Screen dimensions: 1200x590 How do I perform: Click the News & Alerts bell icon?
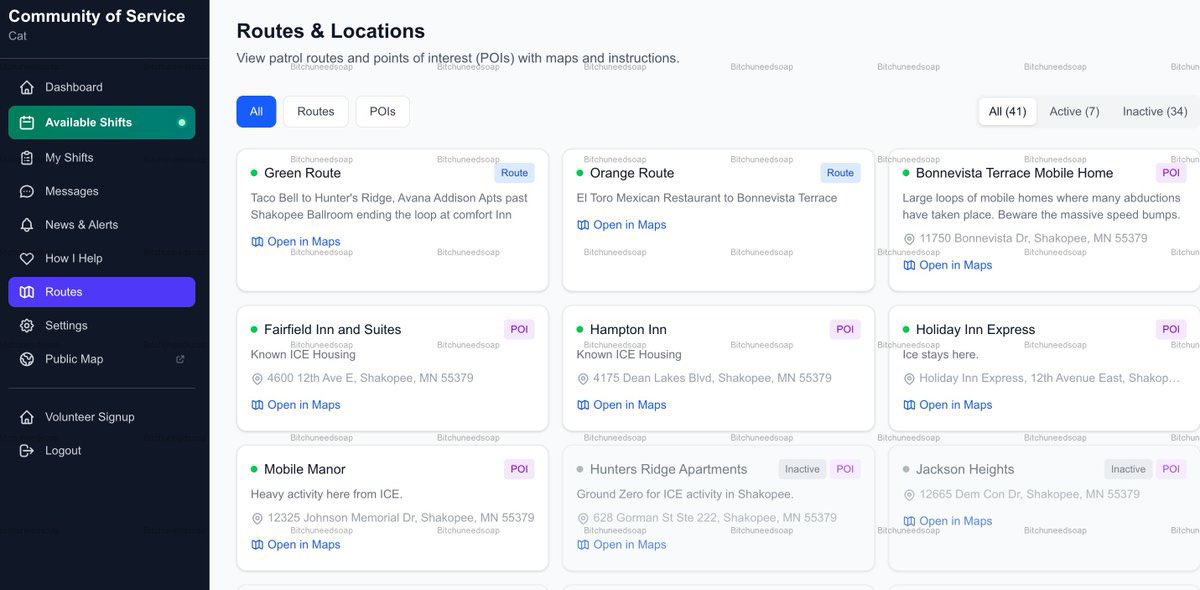tap(27, 225)
